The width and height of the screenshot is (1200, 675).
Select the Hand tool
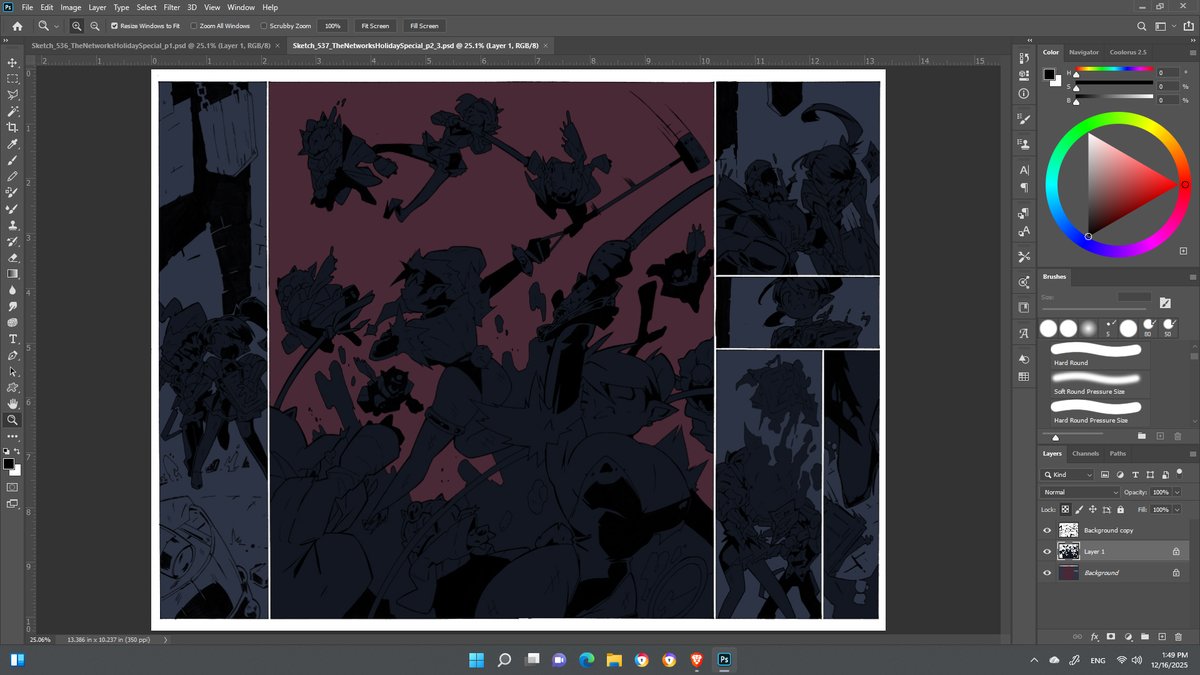click(12, 404)
